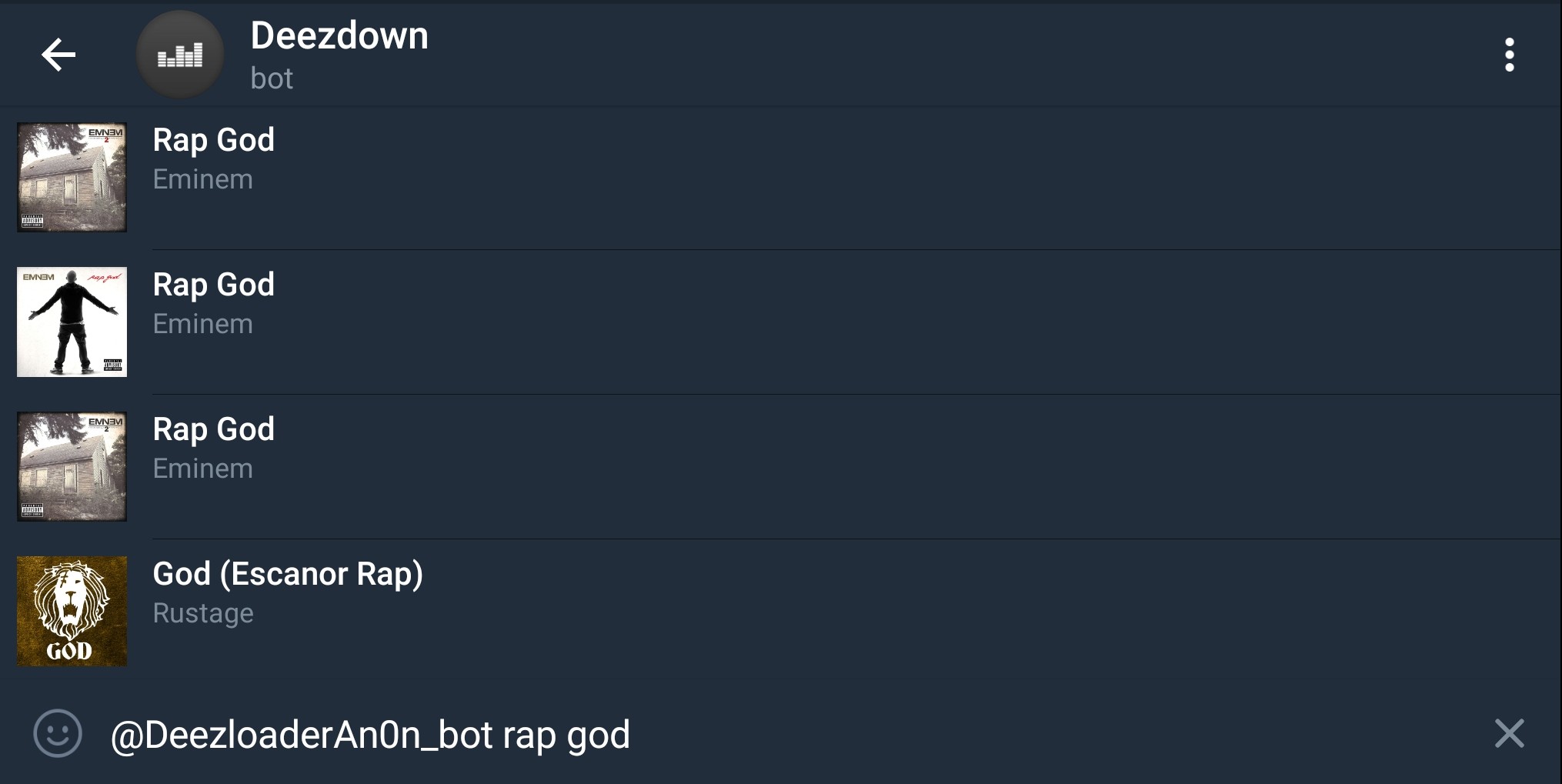
Task: Go back using the arrow icon
Action: click(x=58, y=55)
